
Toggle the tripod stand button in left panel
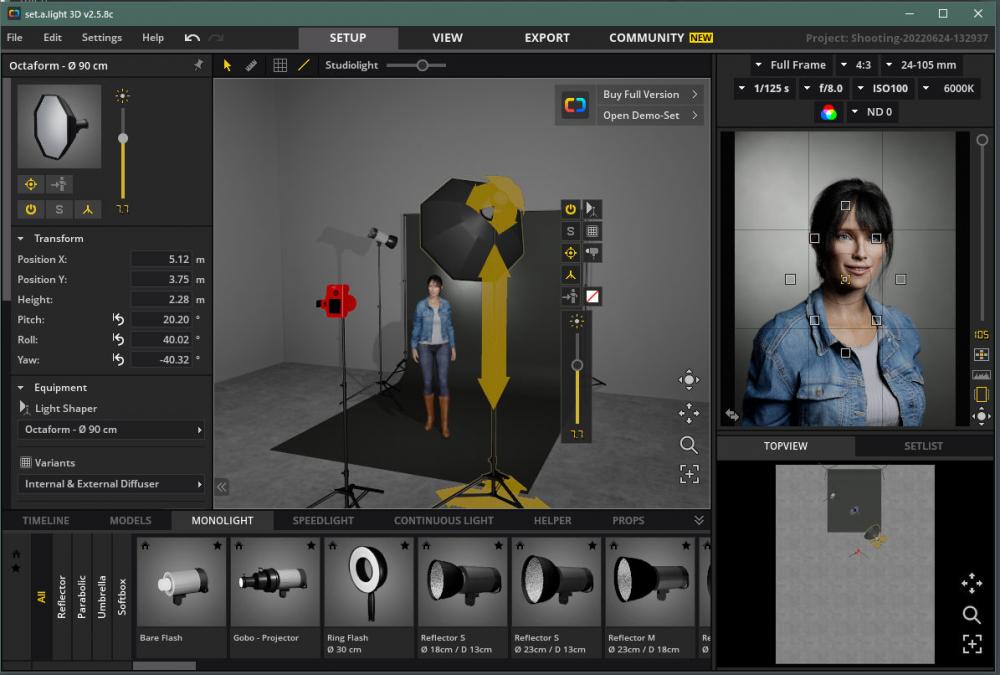[88, 209]
